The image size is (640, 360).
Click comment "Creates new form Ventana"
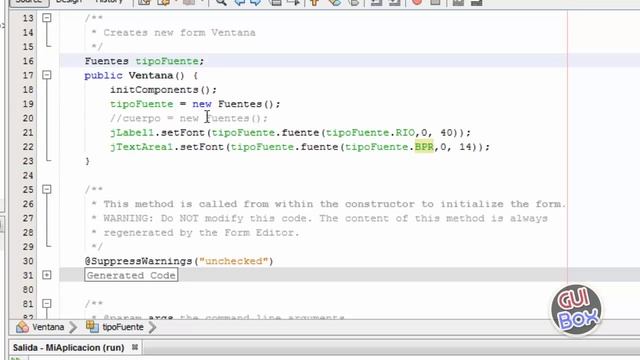pyautogui.click(x=179, y=33)
